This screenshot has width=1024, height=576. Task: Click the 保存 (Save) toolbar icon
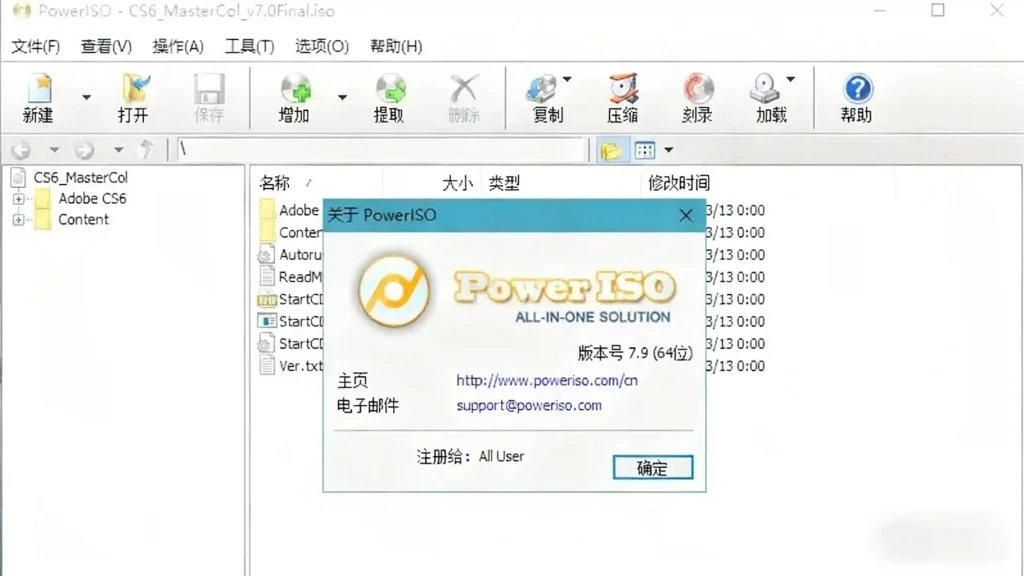click(209, 97)
